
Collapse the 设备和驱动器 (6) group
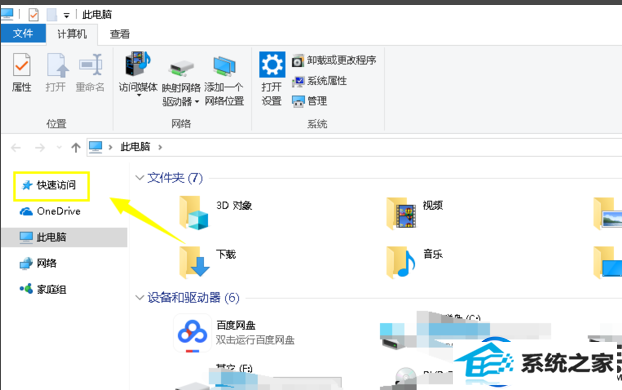[139, 298]
